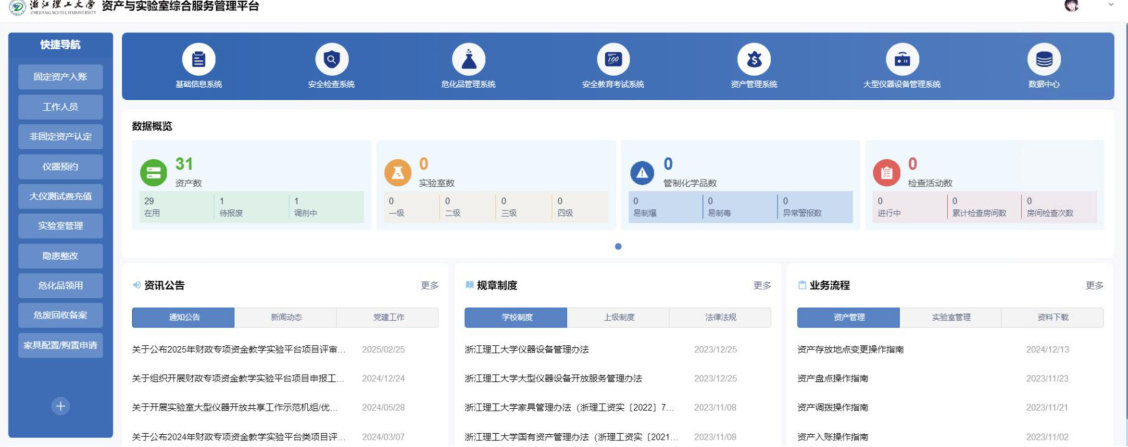Open the 大型仪器设备管理系统 toolbox icon

[x=902, y=60]
